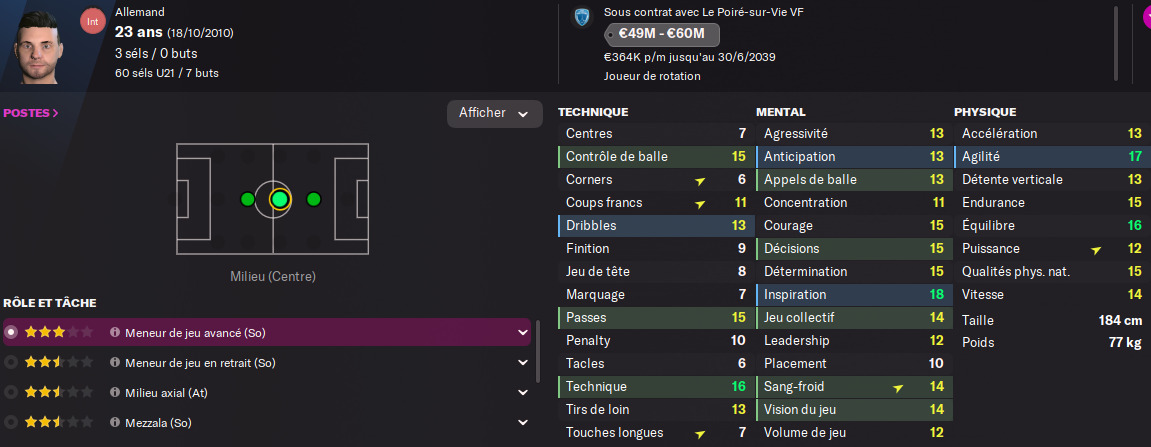Click the yellow arrow next to Puissance

(x=1096, y=249)
